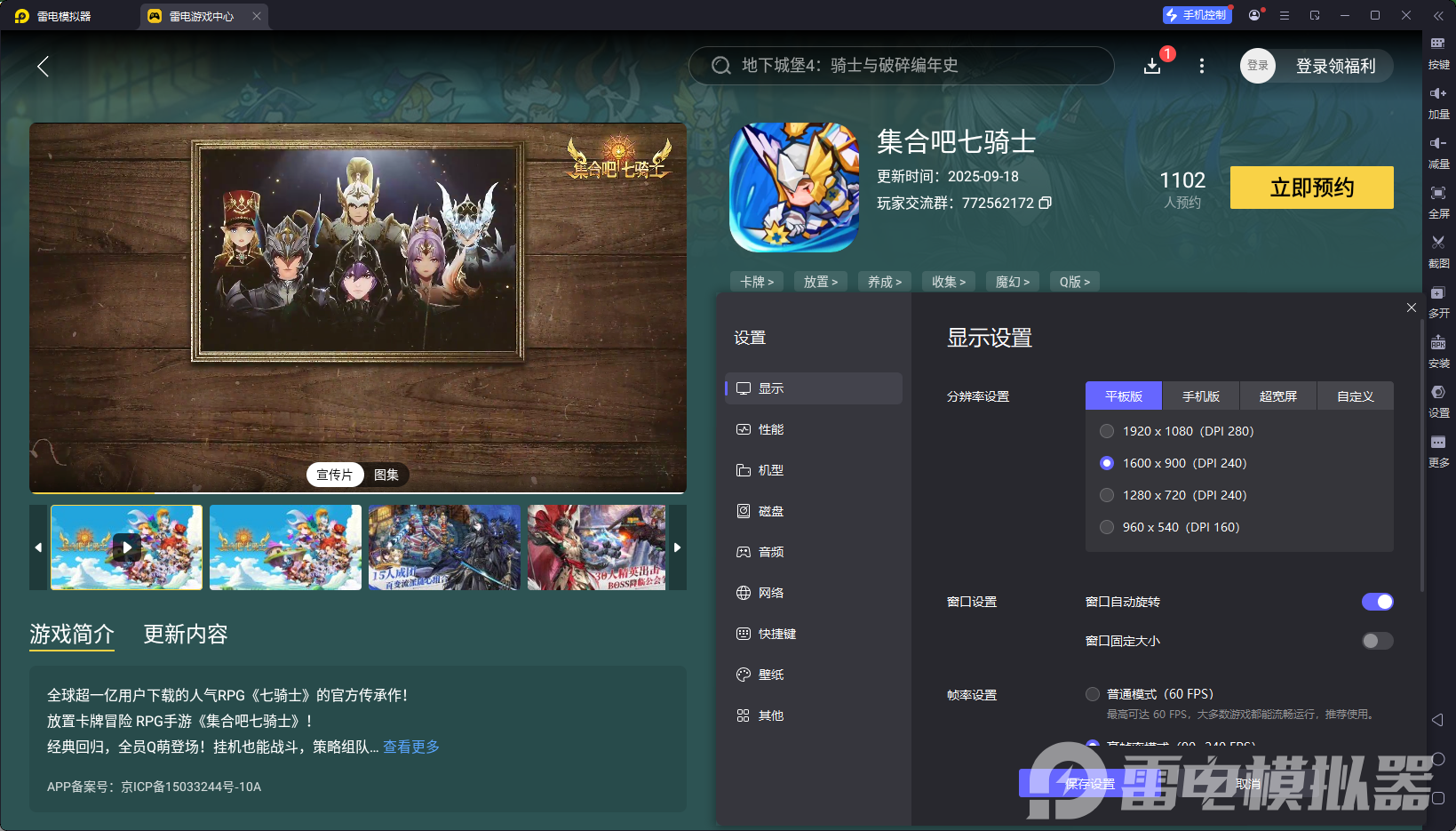Viewport: 1456px width, 831px height.
Task: Select 1280 x 720 (DPI 240) resolution
Action: pyautogui.click(x=1107, y=495)
